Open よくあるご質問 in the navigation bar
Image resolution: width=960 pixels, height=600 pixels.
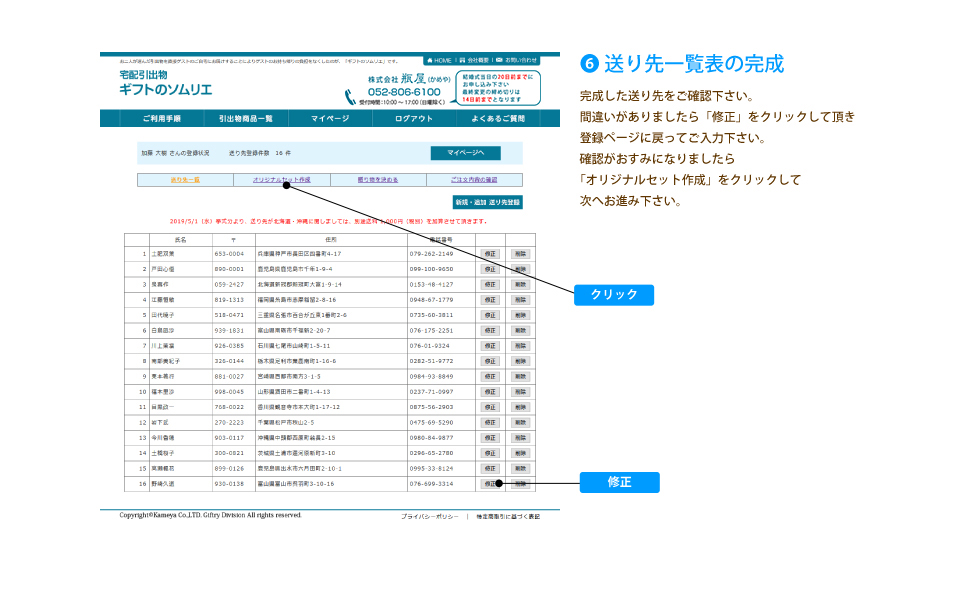(x=498, y=119)
